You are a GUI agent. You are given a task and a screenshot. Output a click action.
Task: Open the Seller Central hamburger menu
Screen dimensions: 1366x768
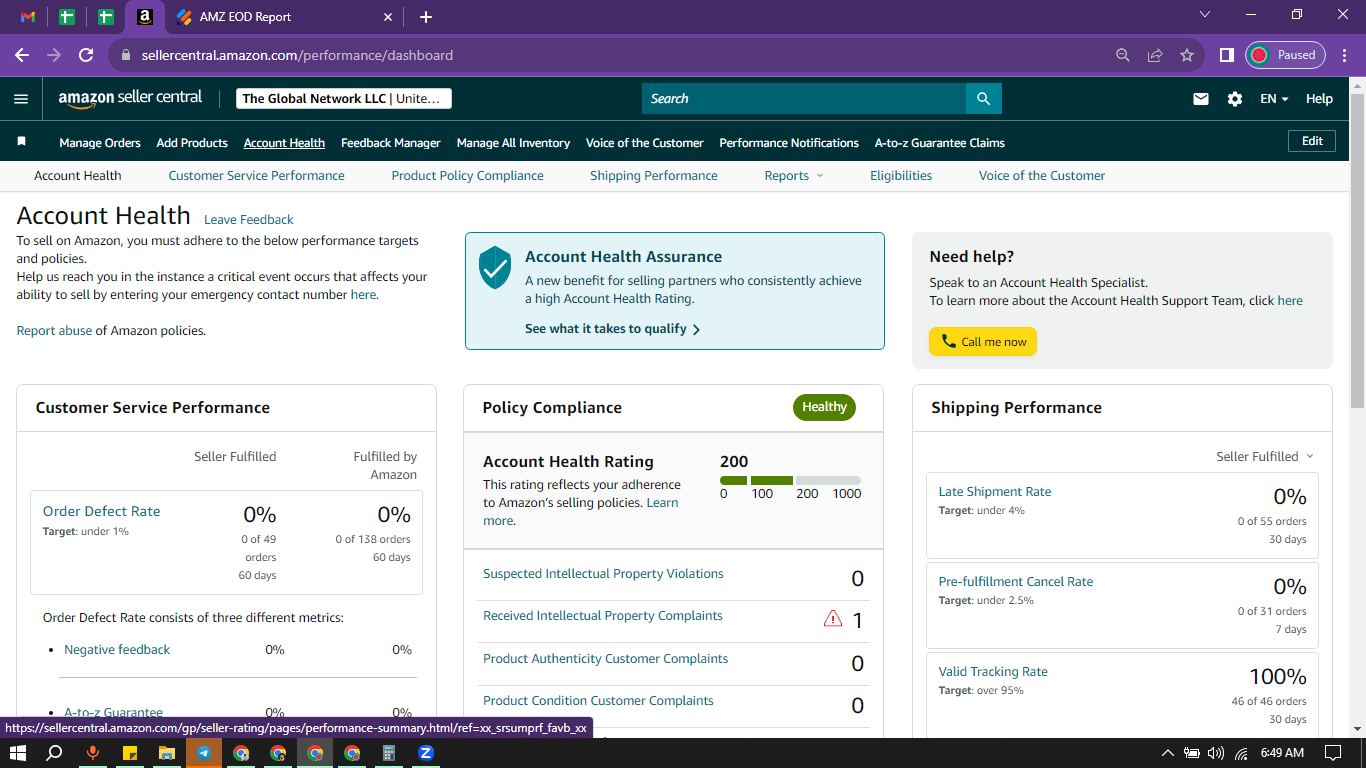(21, 99)
